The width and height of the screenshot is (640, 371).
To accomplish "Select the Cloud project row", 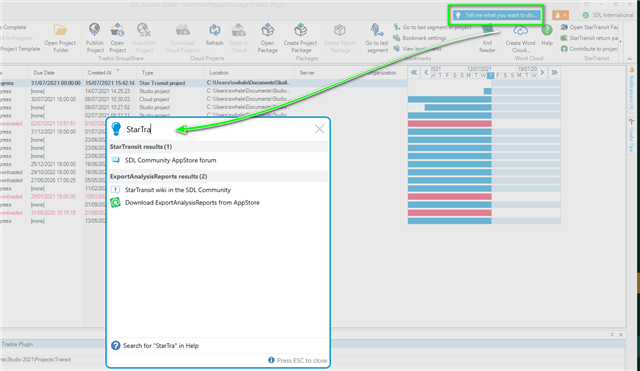I will tap(204, 99).
